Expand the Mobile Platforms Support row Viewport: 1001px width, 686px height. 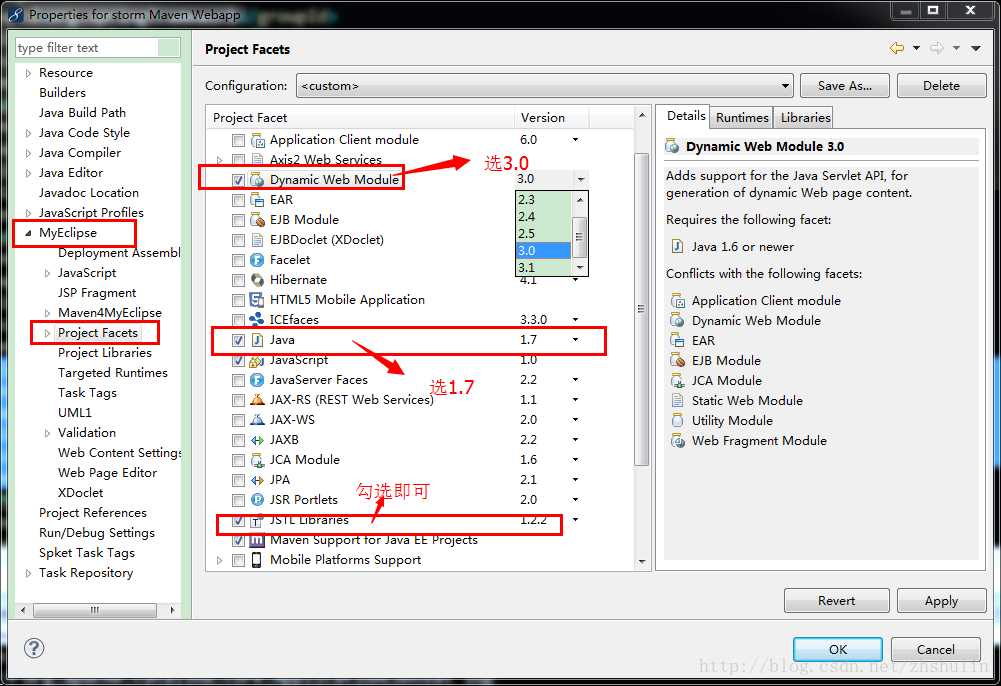click(219, 560)
